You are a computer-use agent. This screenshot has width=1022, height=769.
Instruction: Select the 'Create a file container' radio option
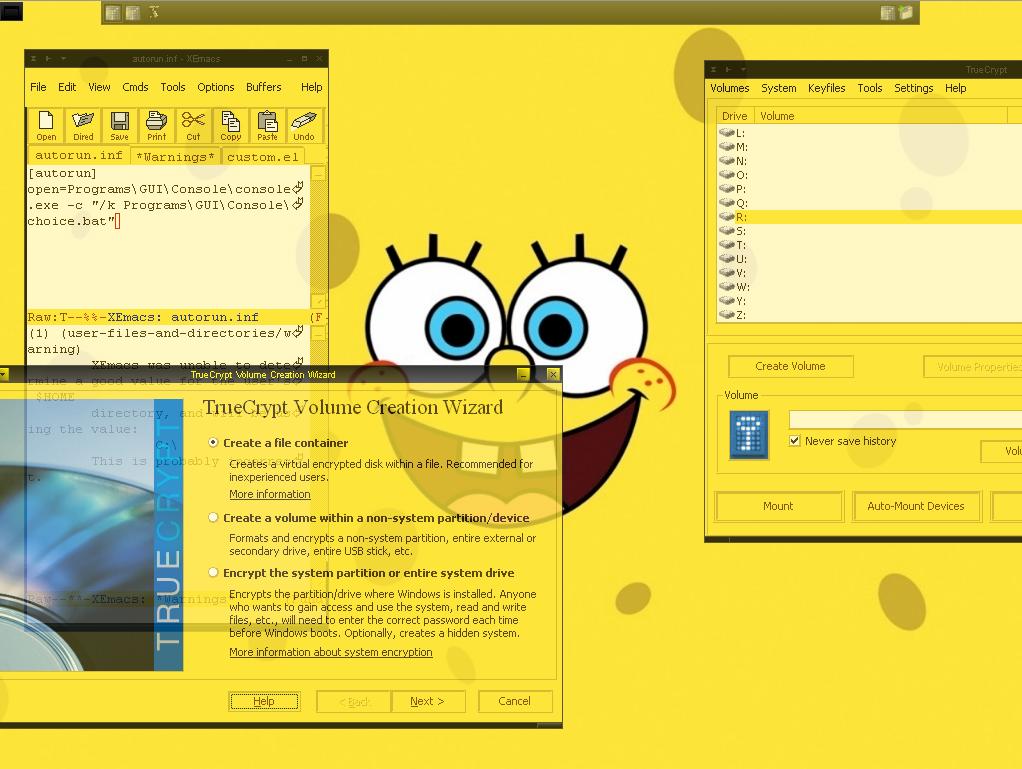point(214,442)
